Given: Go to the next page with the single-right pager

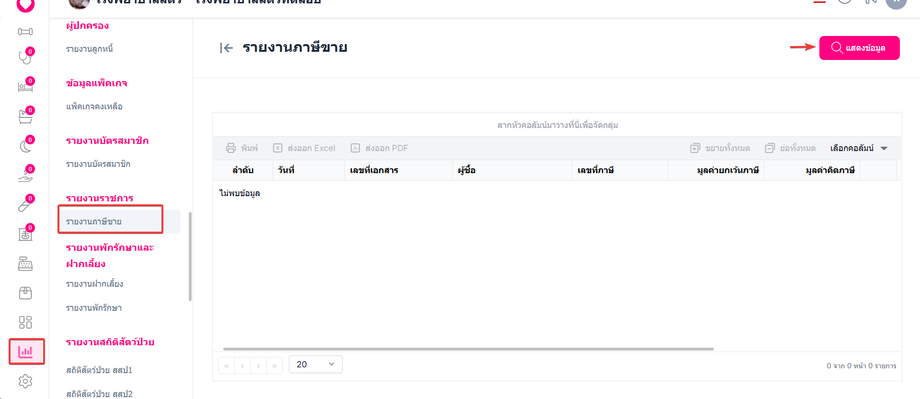Looking at the screenshot, I should click(x=258, y=366).
